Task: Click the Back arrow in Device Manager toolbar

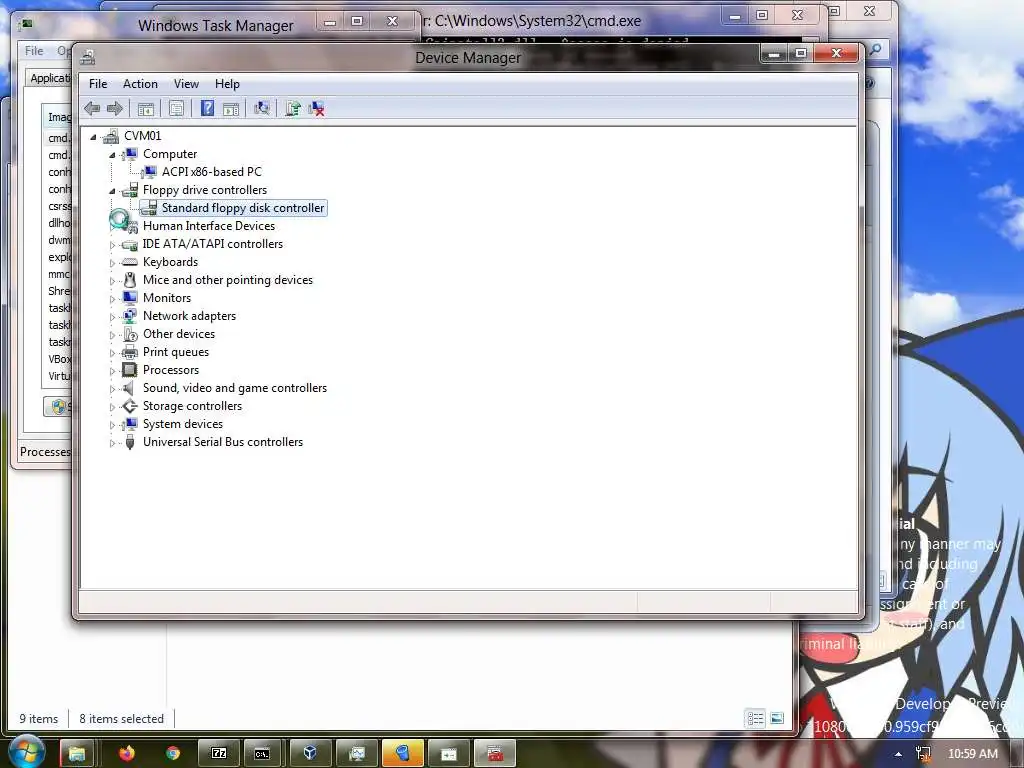Action: 92,108
